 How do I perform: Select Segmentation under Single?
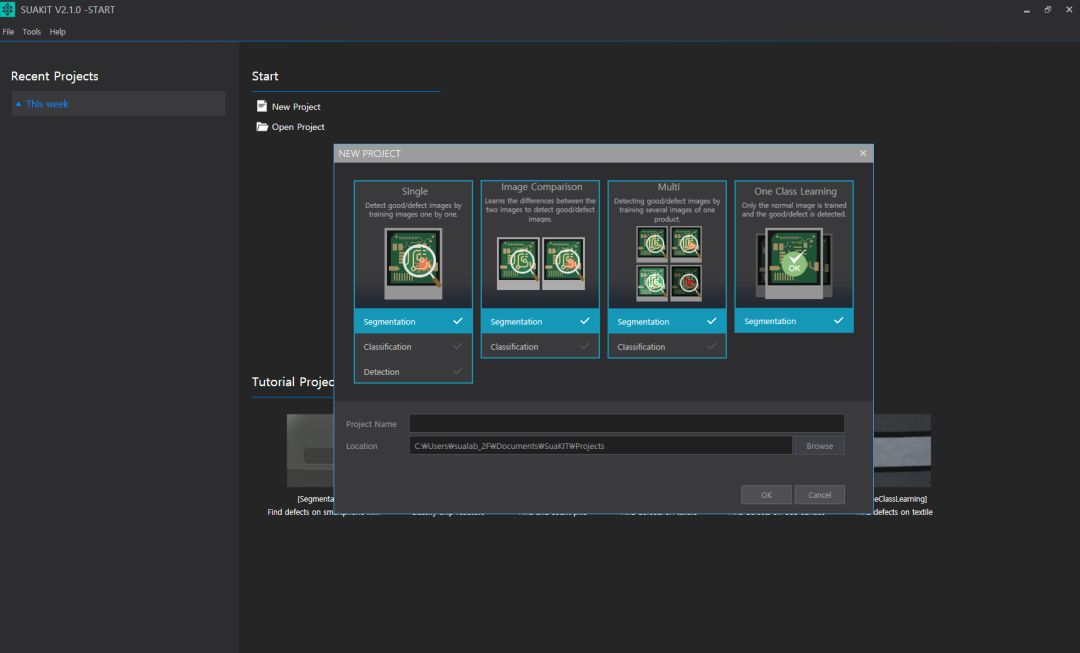point(413,322)
